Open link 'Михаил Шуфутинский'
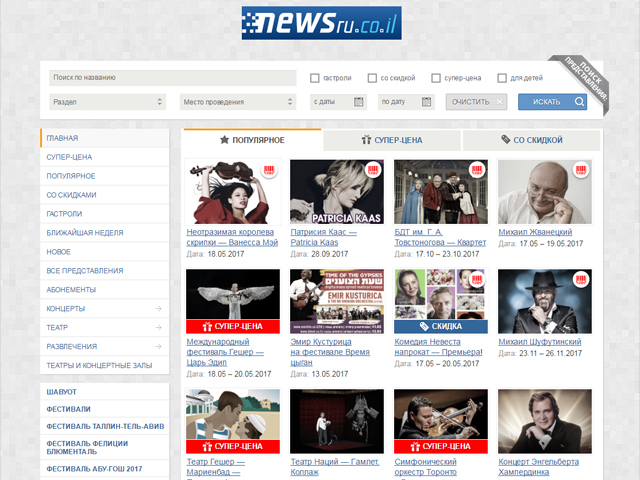The image size is (640, 480). [x=540, y=342]
